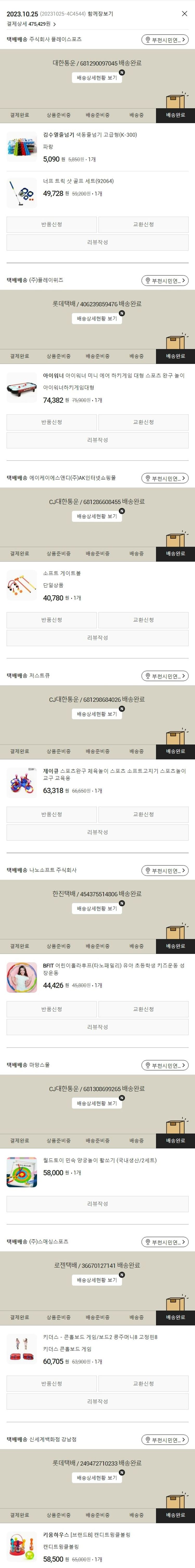Open air hockey game product image
This screenshot has width=195, height=1568.
pos(22,388)
